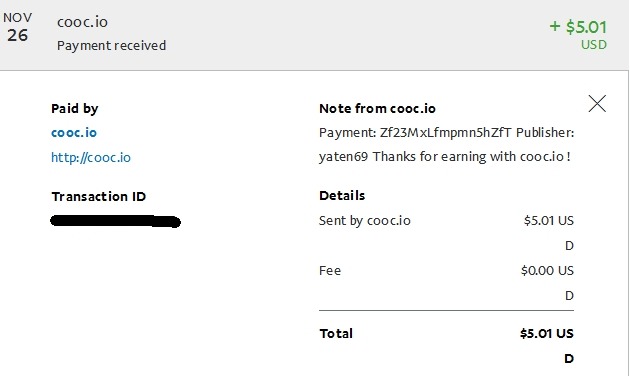Select the Payment received status text
Viewport: 630px width, 376px height.
[x=111, y=45]
